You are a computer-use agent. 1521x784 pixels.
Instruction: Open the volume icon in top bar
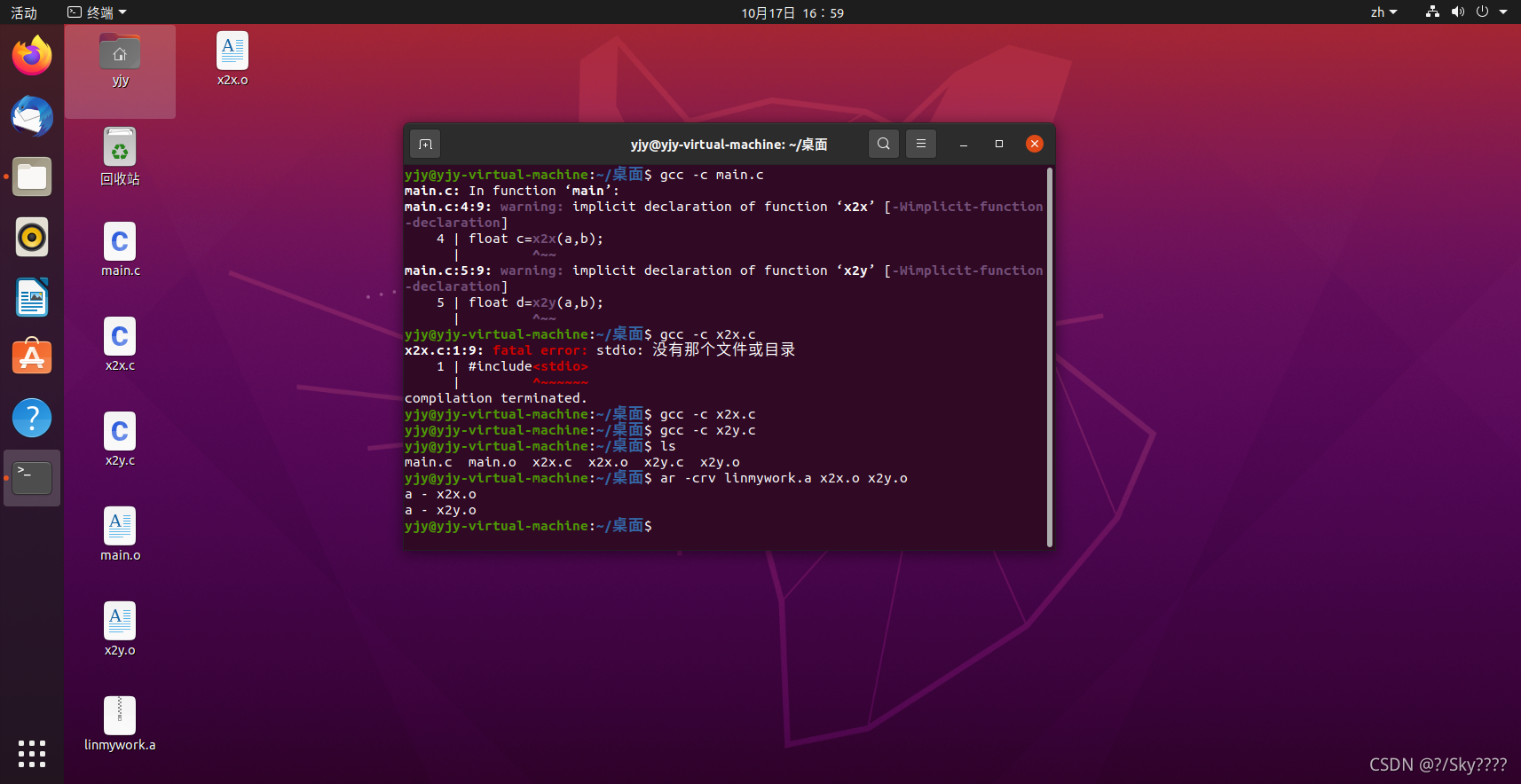click(1457, 12)
